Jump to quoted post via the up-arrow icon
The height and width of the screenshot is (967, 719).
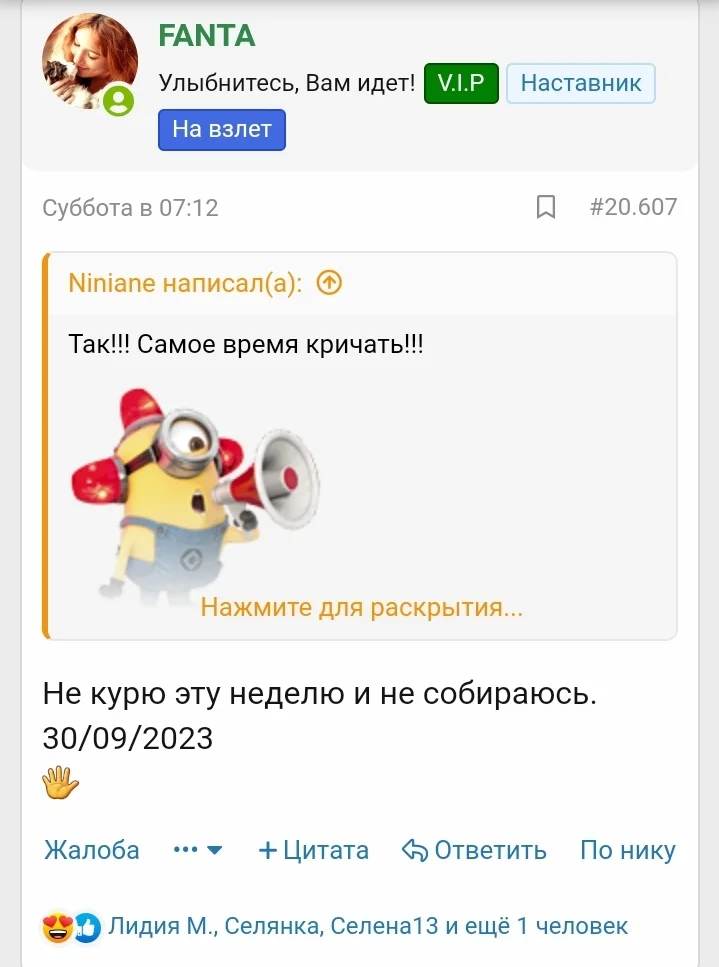click(x=329, y=283)
